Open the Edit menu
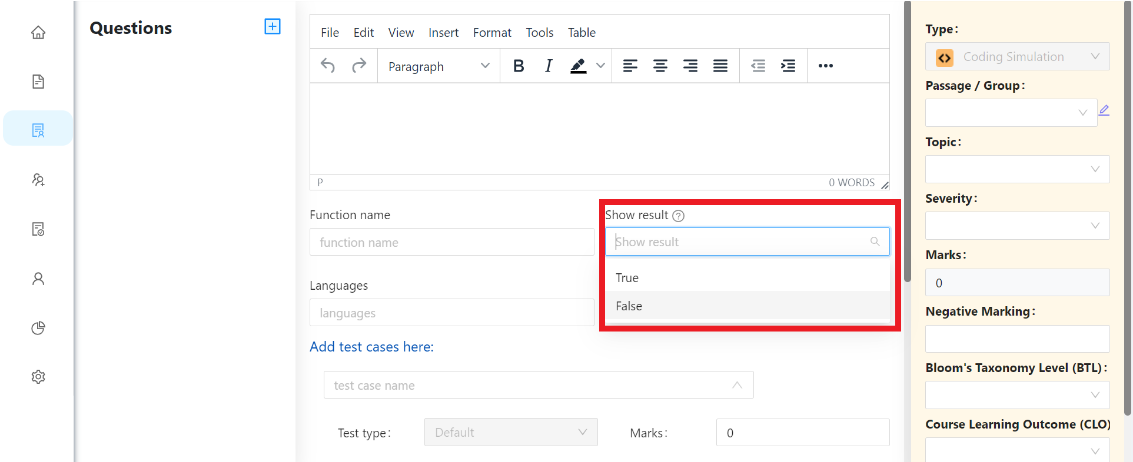1133x462 pixels. 363,33
